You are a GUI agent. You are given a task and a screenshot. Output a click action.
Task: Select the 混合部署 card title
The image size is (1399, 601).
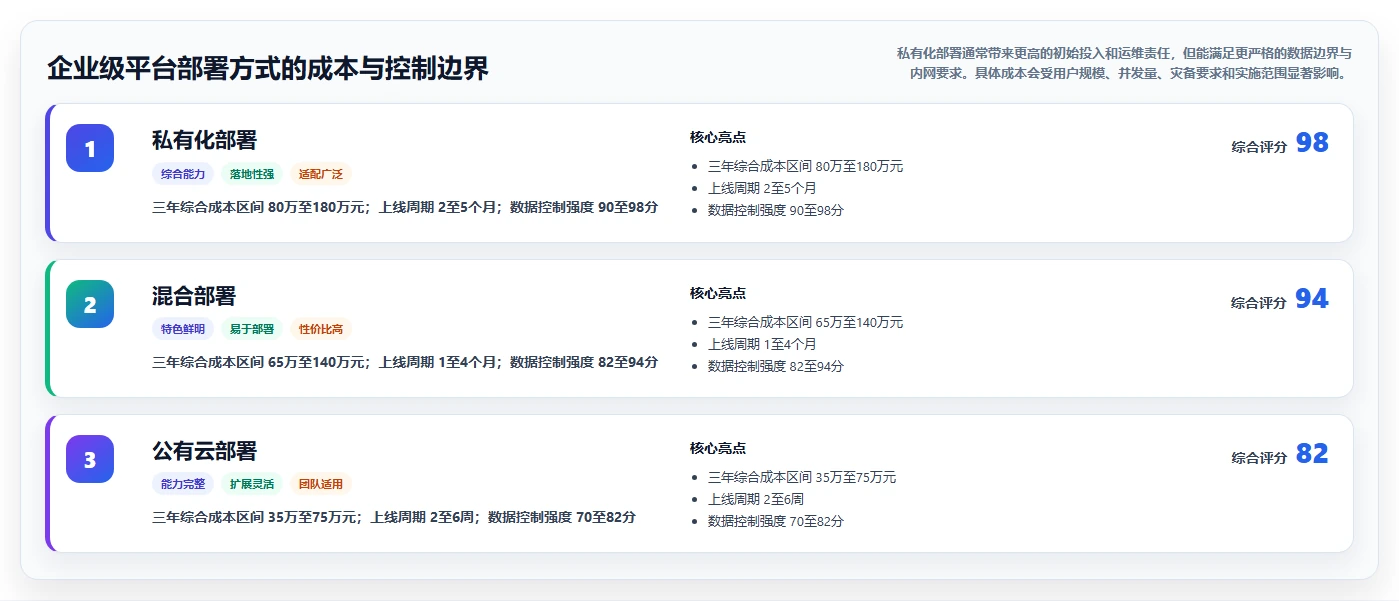[x=194, y=296]
